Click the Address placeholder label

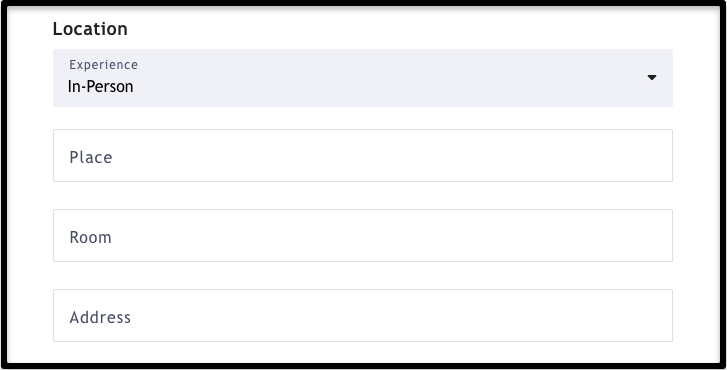click(x=100, y=318)
